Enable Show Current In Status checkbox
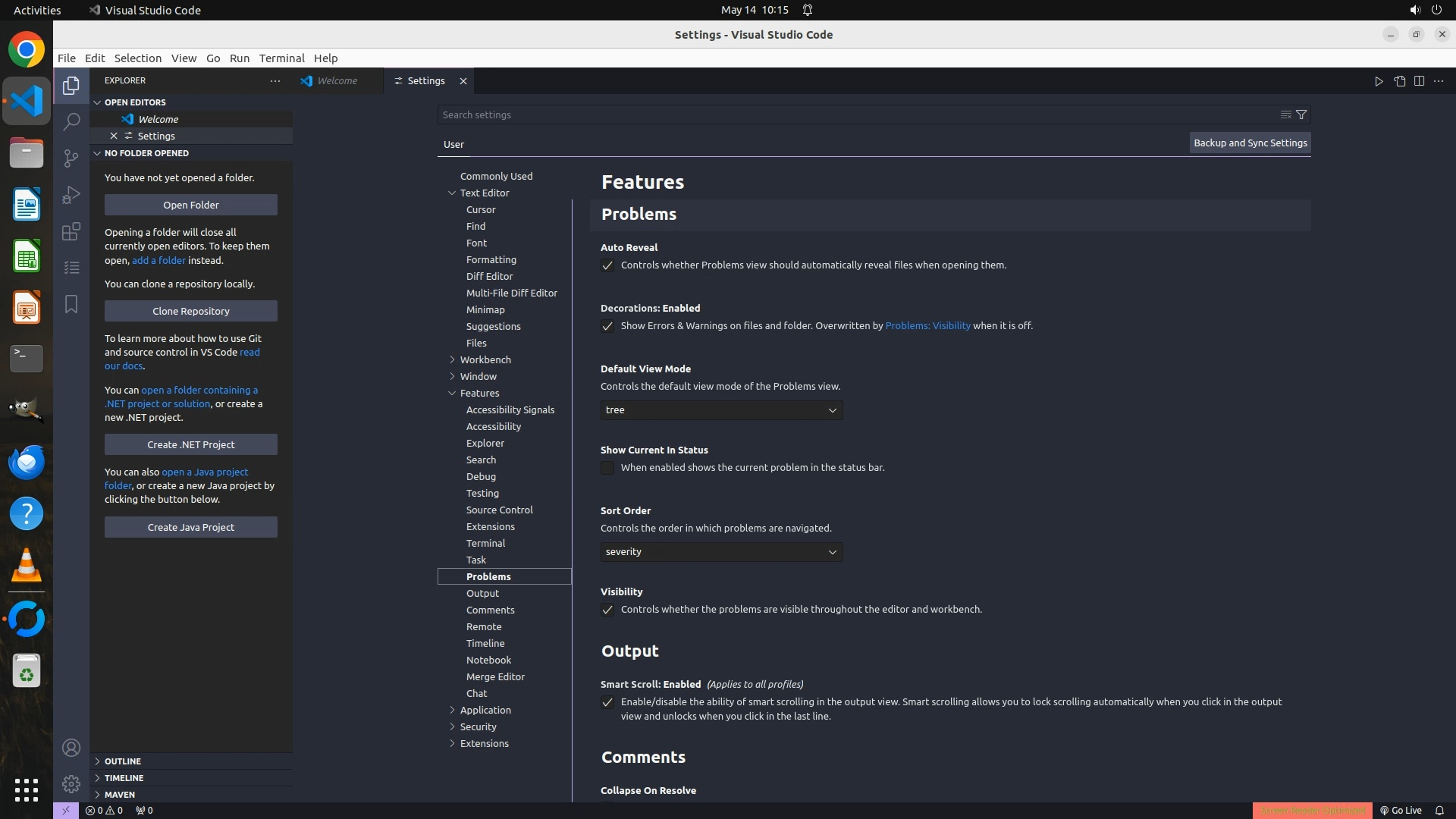 tap(607, 468)
